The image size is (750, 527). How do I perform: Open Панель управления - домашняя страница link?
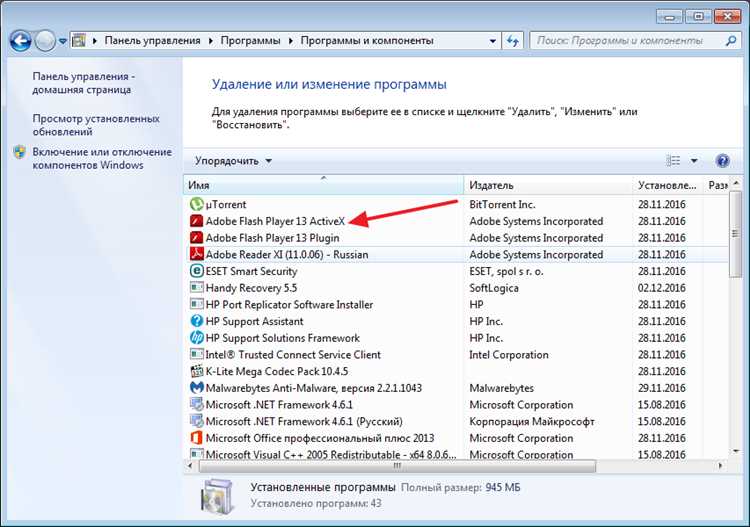[x=83, y=83]
